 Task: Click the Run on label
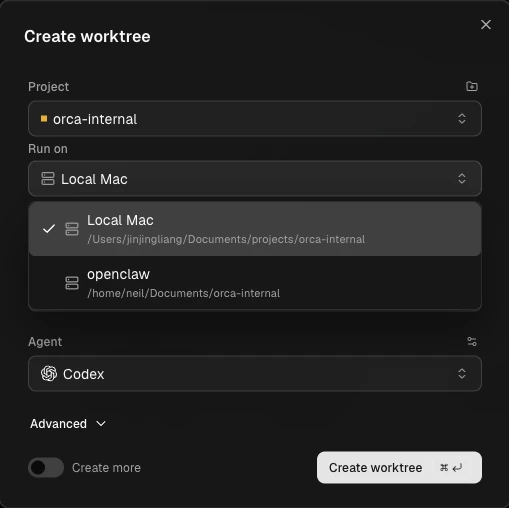[48, 149]
